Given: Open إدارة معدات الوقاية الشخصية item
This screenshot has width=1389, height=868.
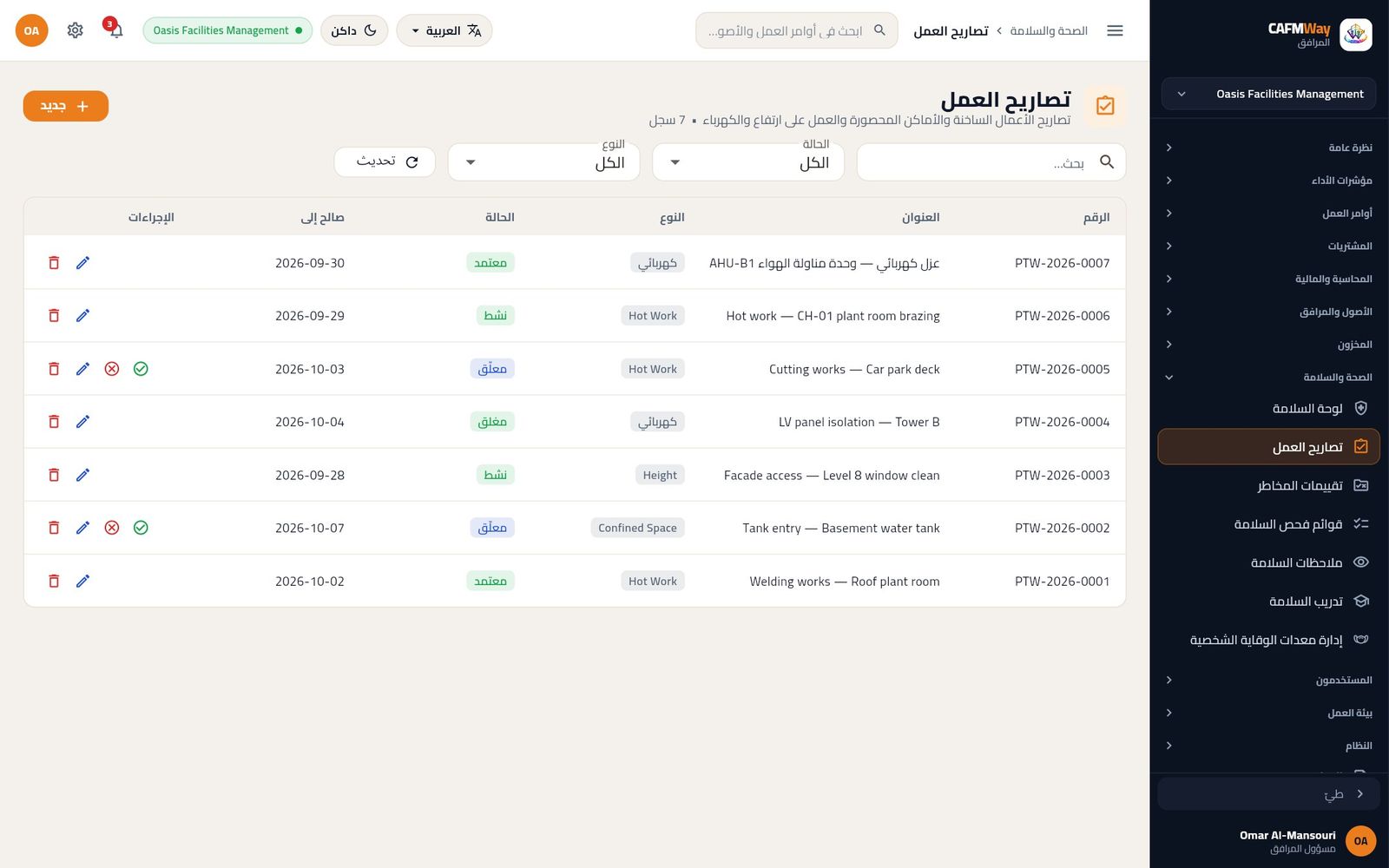Looking at the screenshot, I should [x=1269, y=640].
